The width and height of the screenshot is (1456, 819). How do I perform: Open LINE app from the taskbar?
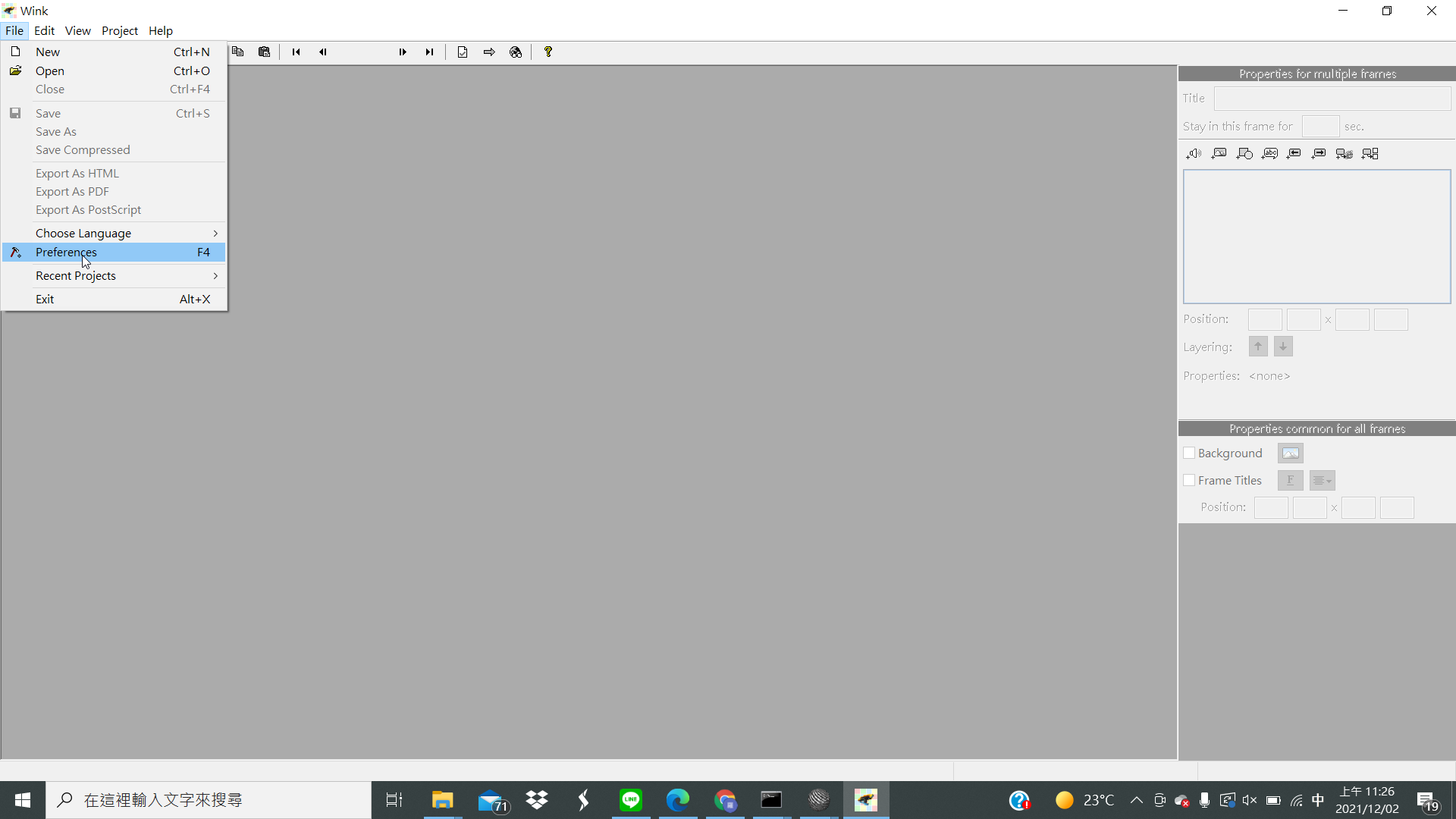click(x=631, y=800)
